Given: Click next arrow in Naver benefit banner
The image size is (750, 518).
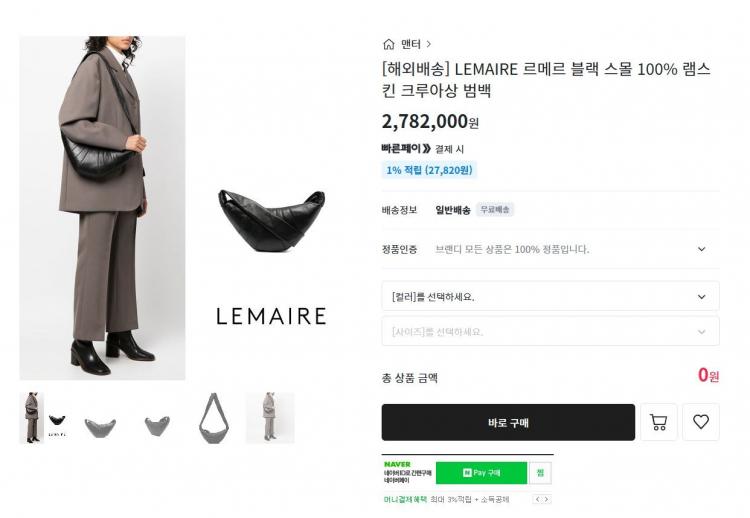Looking at the screenshot, I should (x=547, y=499).
